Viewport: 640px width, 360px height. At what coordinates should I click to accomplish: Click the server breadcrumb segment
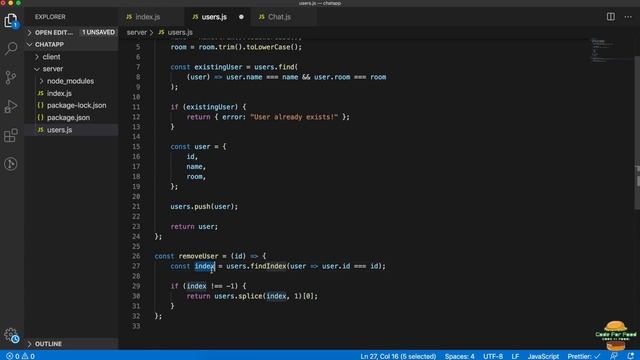point(136,32)
